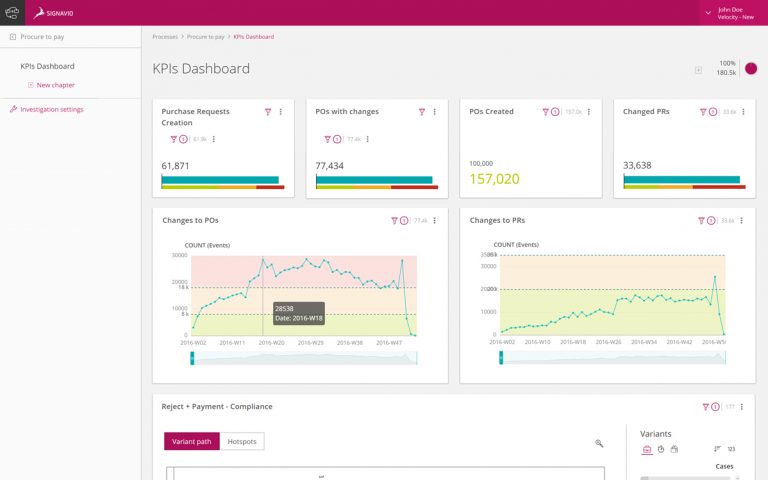Click the add widget icon beside the 100% indicator
This screenshot has width=768, height=480.
[x=698, y=70]
